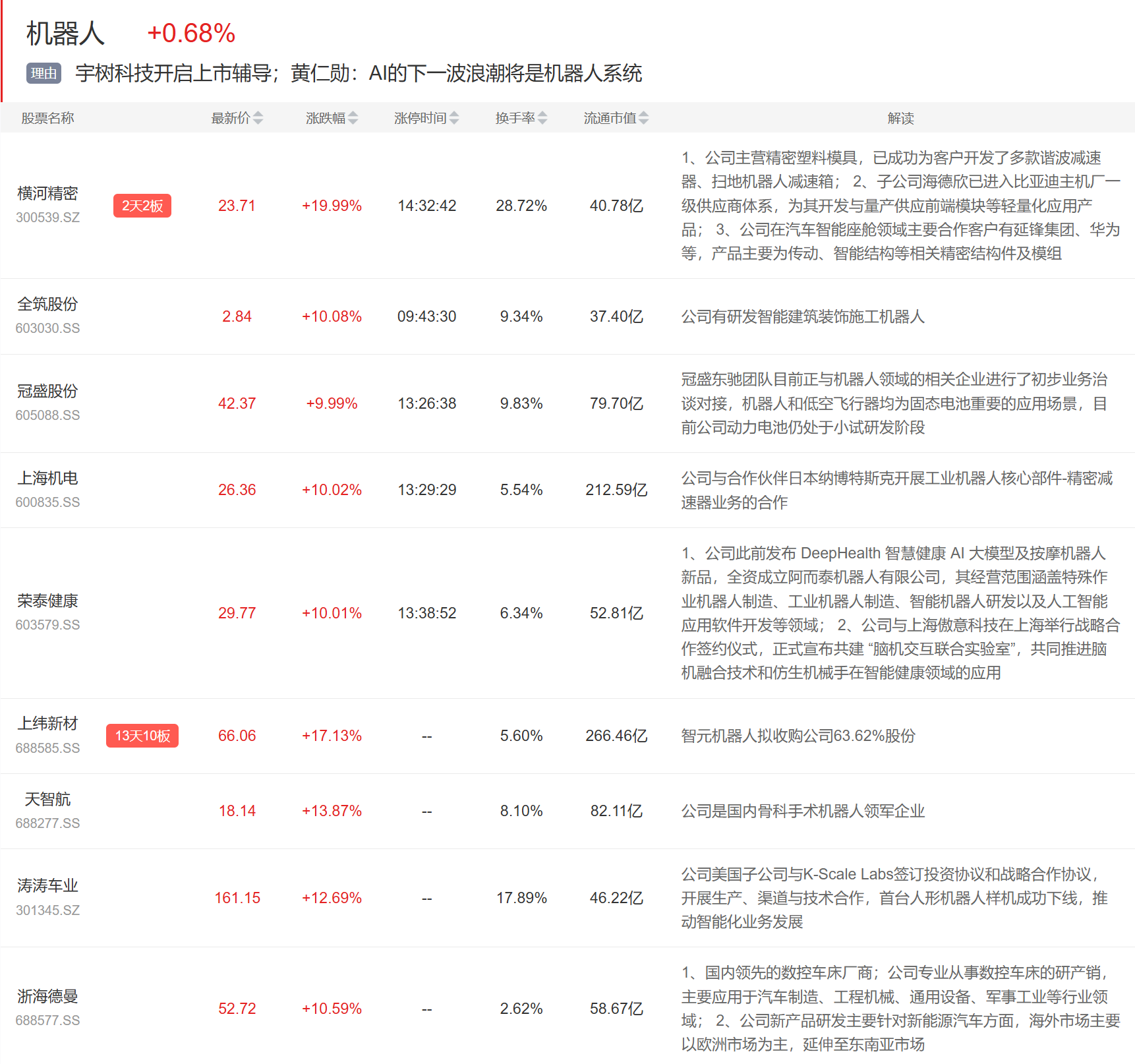Click the 13天10板 badge for 上纬新材
Image resolution: width=1135 pixels, height=1064 pixels.
coord(142,736)
